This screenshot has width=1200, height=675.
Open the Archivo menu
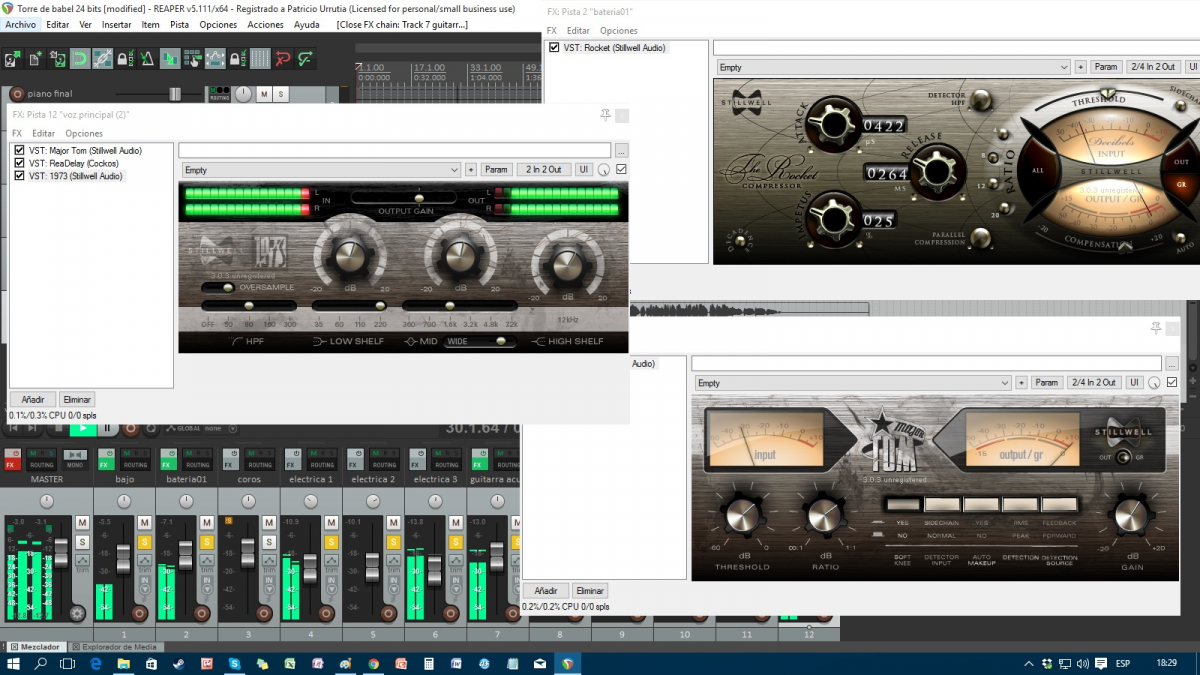20,24
